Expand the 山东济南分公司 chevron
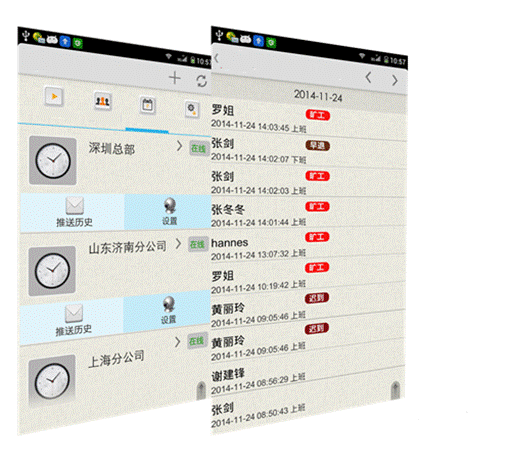508x468 pixels. click(x=178, y=244)
